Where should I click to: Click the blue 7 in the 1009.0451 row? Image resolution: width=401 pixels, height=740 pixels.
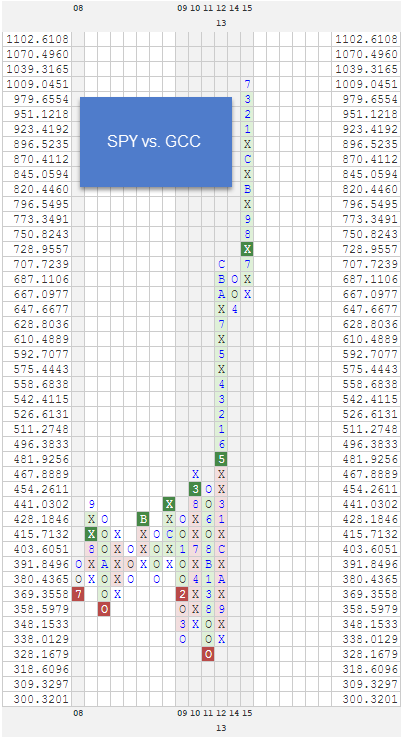click(x=247, y=84)
